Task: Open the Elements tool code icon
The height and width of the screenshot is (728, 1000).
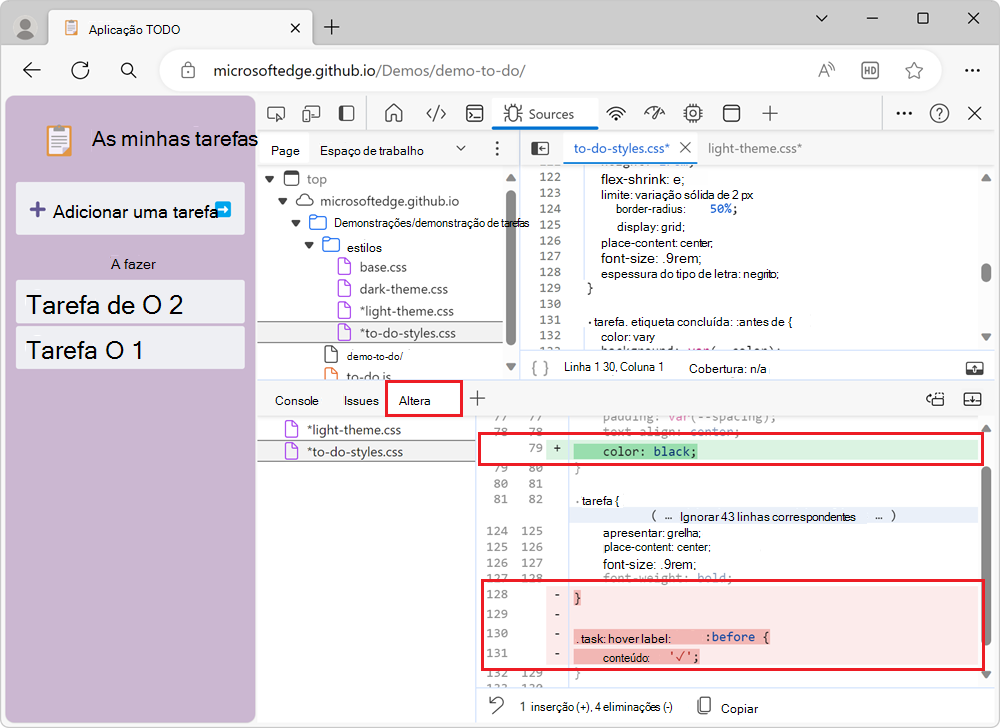Action: pos(436,114)
